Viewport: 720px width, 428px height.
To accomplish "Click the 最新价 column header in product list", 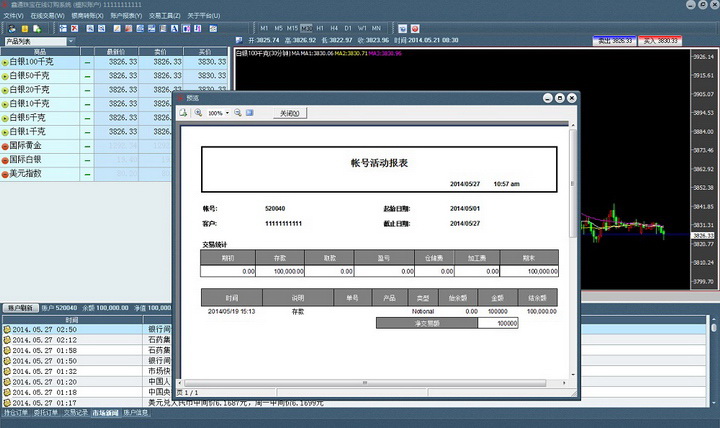I will point(116,51).
